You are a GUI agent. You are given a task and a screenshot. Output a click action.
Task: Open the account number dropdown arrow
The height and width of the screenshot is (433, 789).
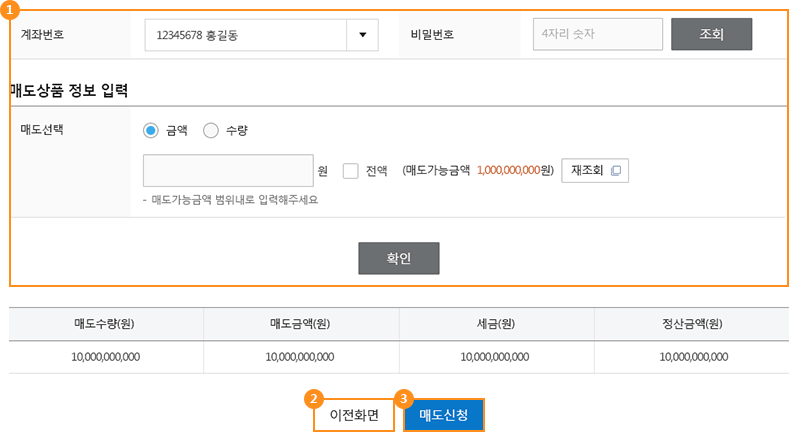pyautogui.click(x=362, y=35)
